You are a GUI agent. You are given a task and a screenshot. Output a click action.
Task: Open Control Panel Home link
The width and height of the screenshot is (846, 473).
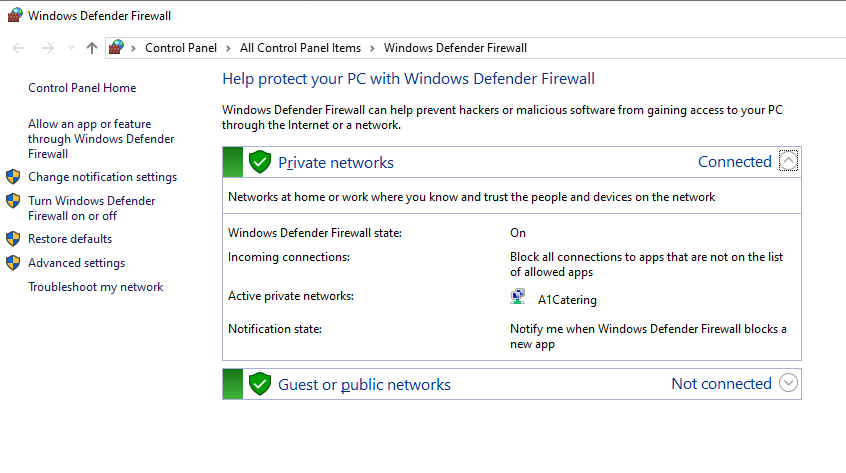click(82, 88)
